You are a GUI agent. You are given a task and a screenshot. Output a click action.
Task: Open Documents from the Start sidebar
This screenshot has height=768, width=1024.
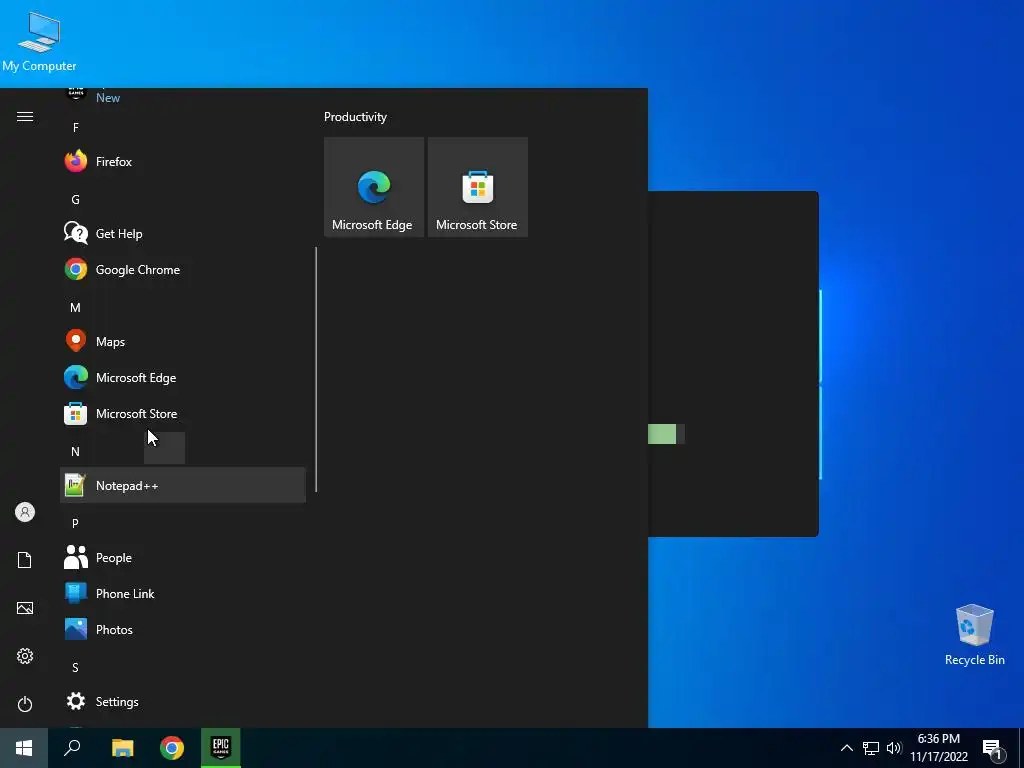pyautogui.click(x=25, y=560)
